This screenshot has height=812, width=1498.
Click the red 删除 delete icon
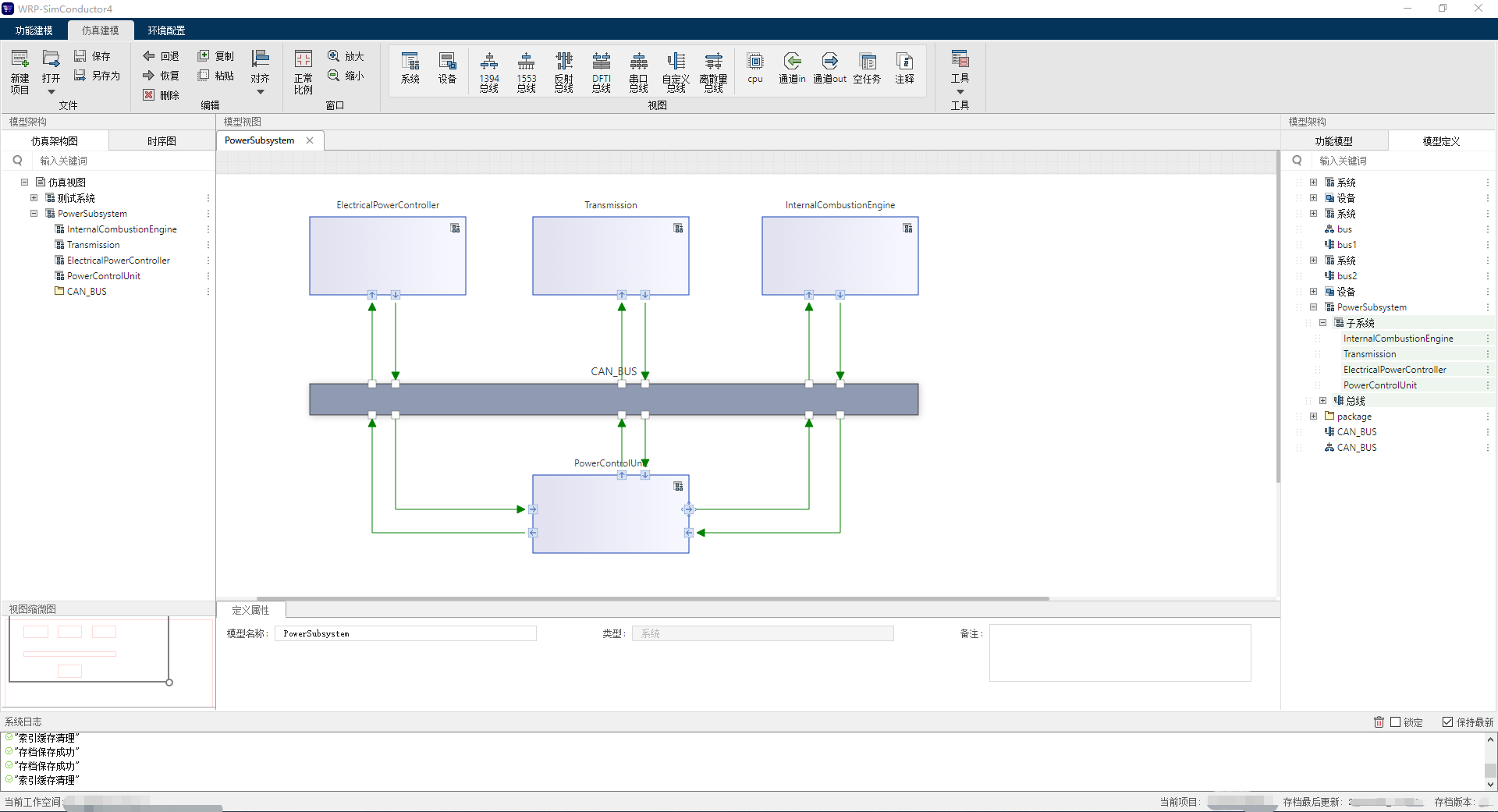pos(148,95)
